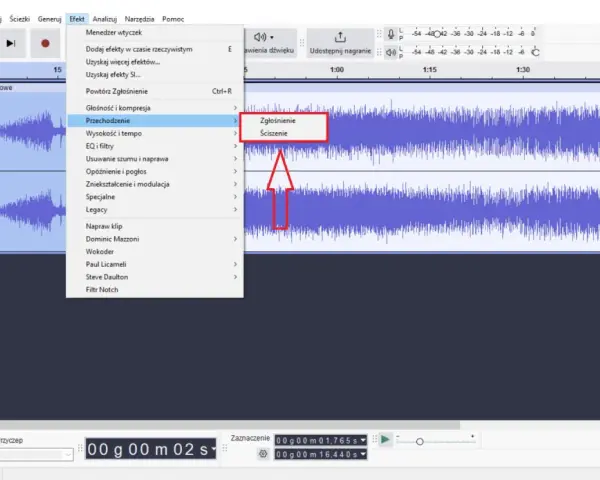Click the horizontal scrollbar
Image resolution: width=600 pixels, height=480 pixels.
(x=230, y=425)
